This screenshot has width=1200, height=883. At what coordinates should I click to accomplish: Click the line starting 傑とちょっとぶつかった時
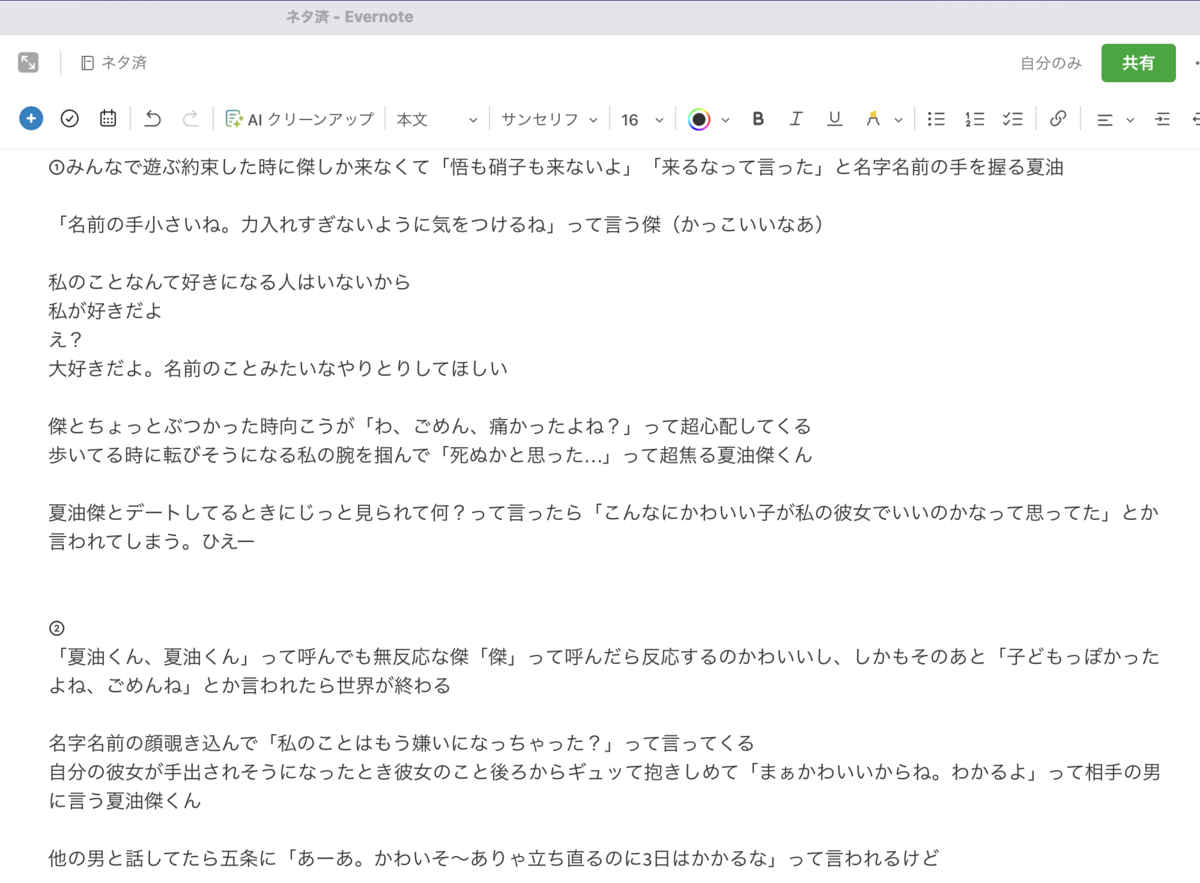tap(430, 426)
